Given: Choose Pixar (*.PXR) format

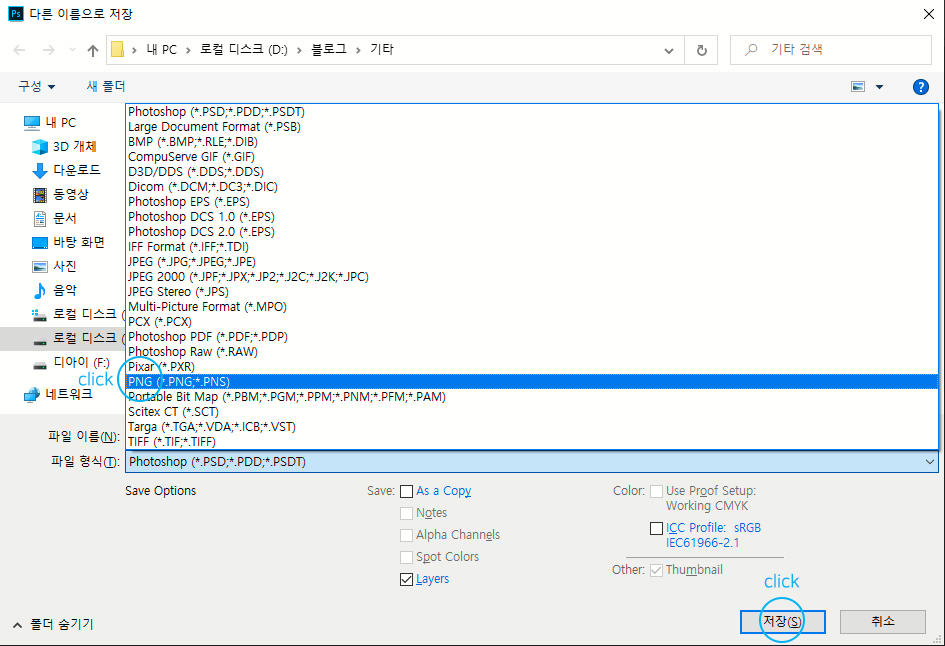Looking at the screenshot, I should pyautogui.click(x=532, y=366).
